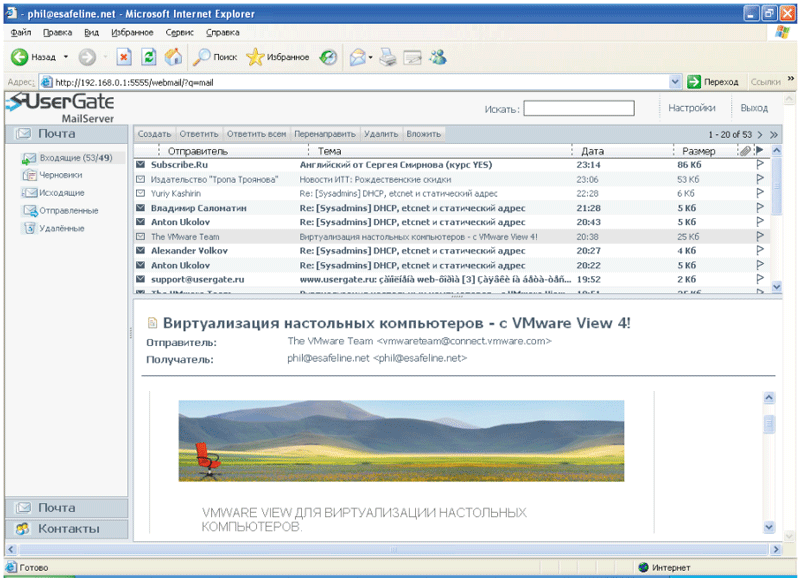
Task: Open the Сервис menu
Action: [x=180, y=33]
